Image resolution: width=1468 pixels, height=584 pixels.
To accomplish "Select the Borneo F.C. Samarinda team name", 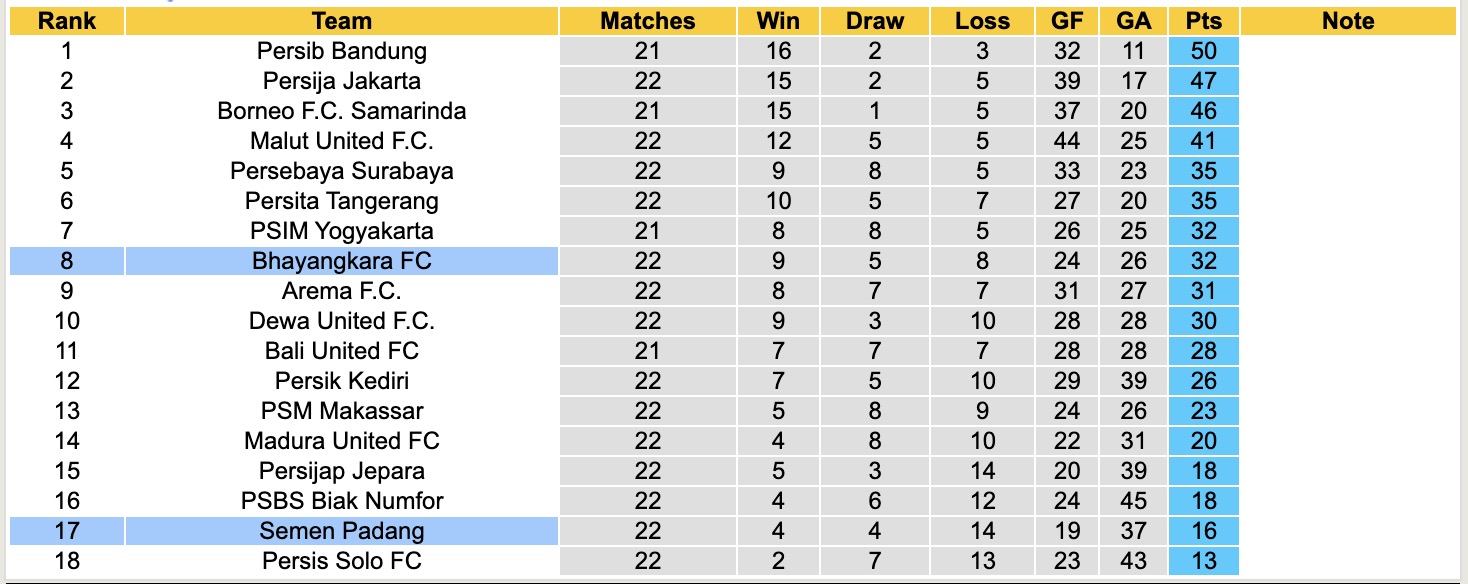I will coord(342,111).
